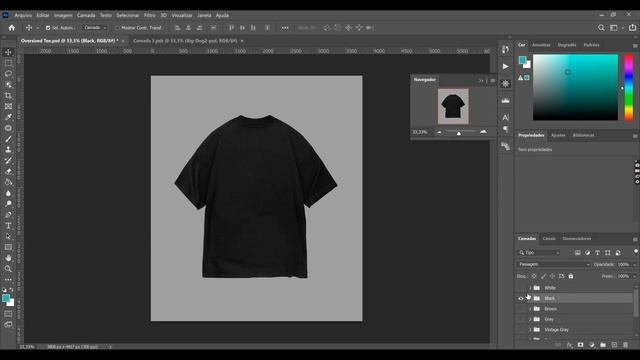
Task: Toggle layer filtering switch on or off
Action: click(636, 251)
